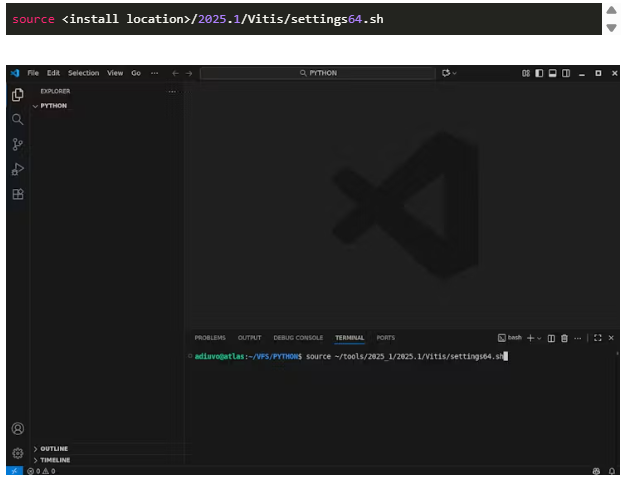The height and width of the screenshot is (480, 630).
Task: Open the Run and Debug view
Action: point(17,169)
